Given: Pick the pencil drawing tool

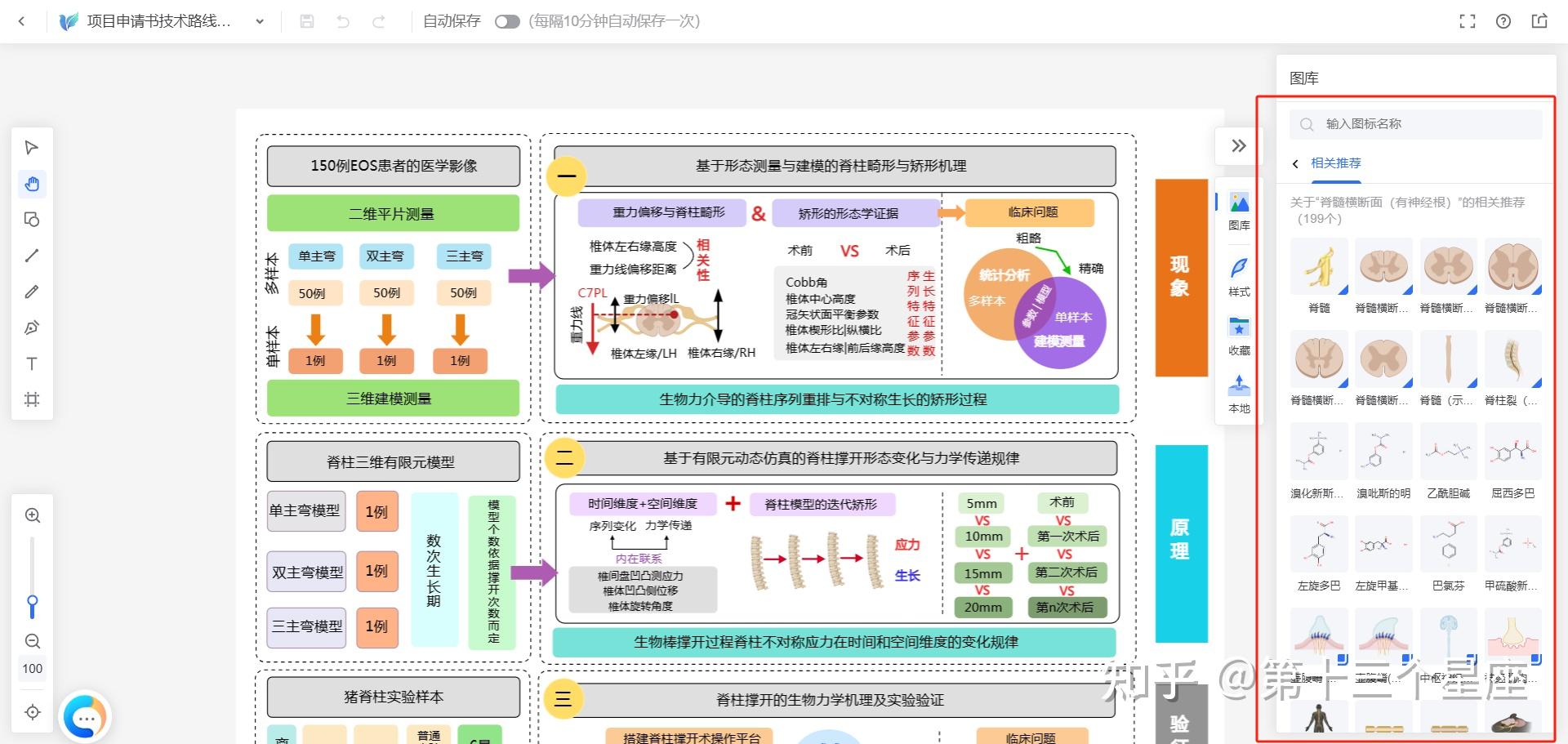Looking at the screenshot, I should point(32,292).
